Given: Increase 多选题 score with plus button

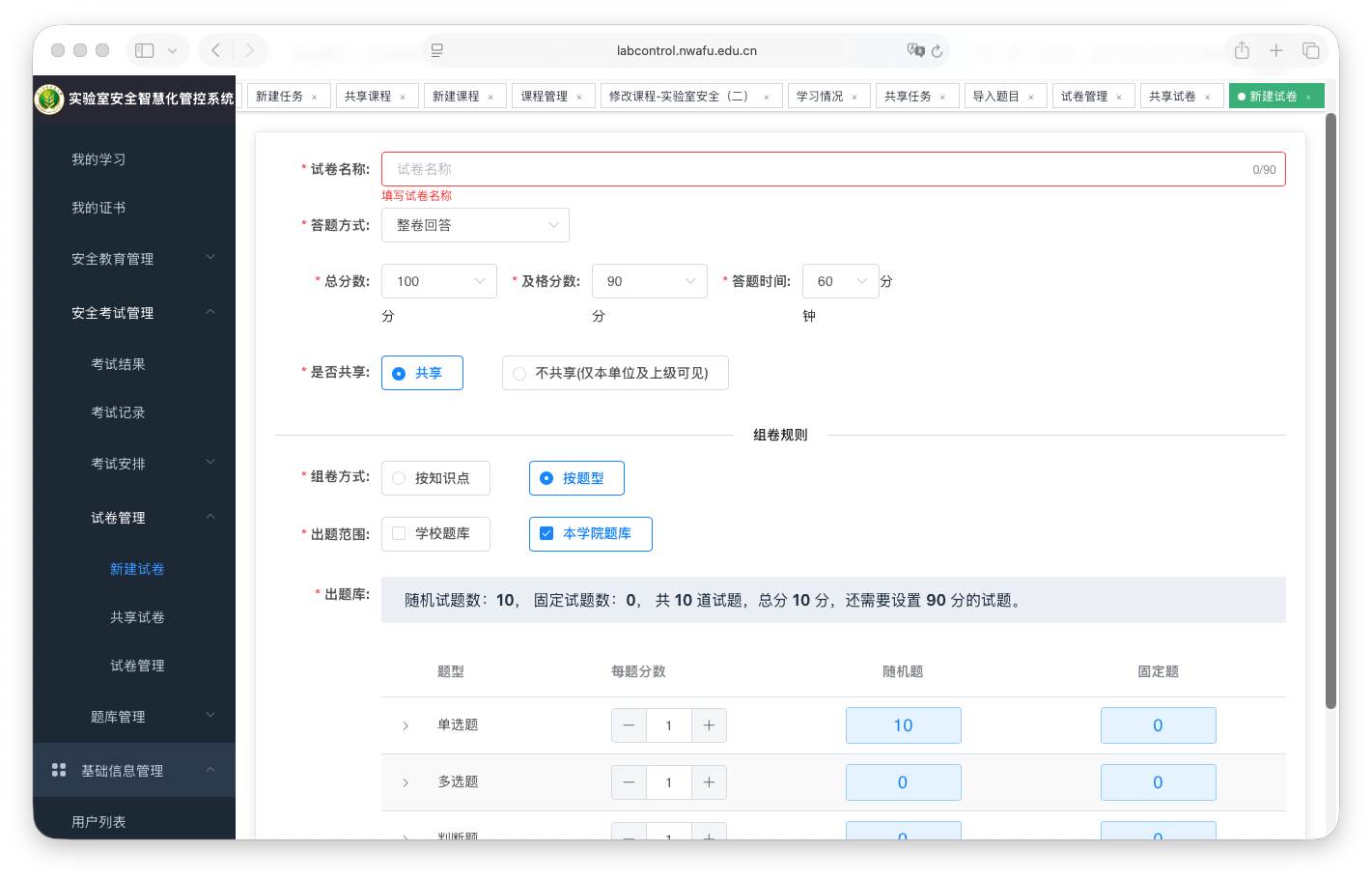Looking at the screenshot, I should tap(709, 782).
